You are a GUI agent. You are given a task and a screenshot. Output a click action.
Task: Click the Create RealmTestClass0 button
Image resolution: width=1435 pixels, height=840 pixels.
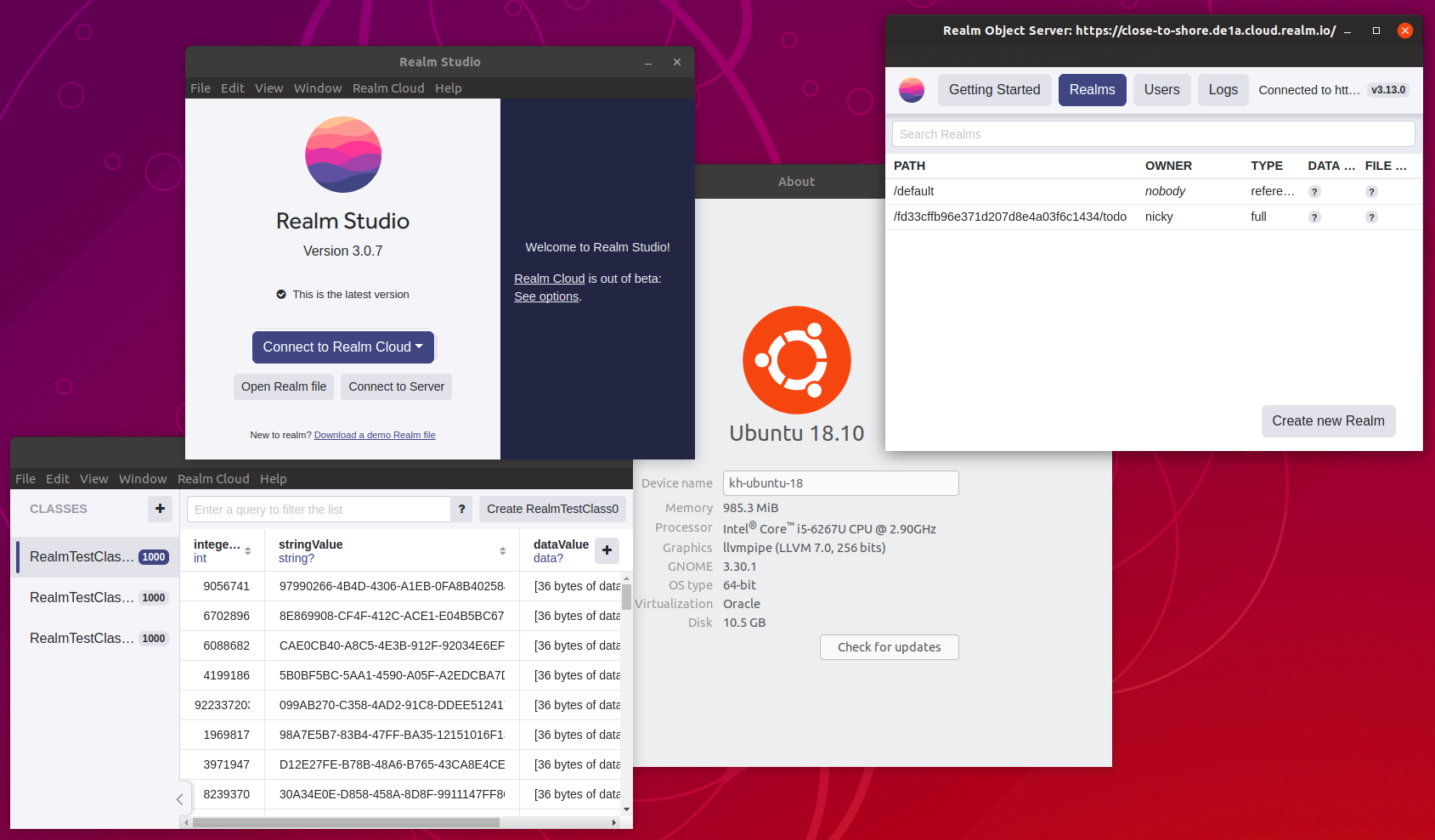tap(553, 509)
